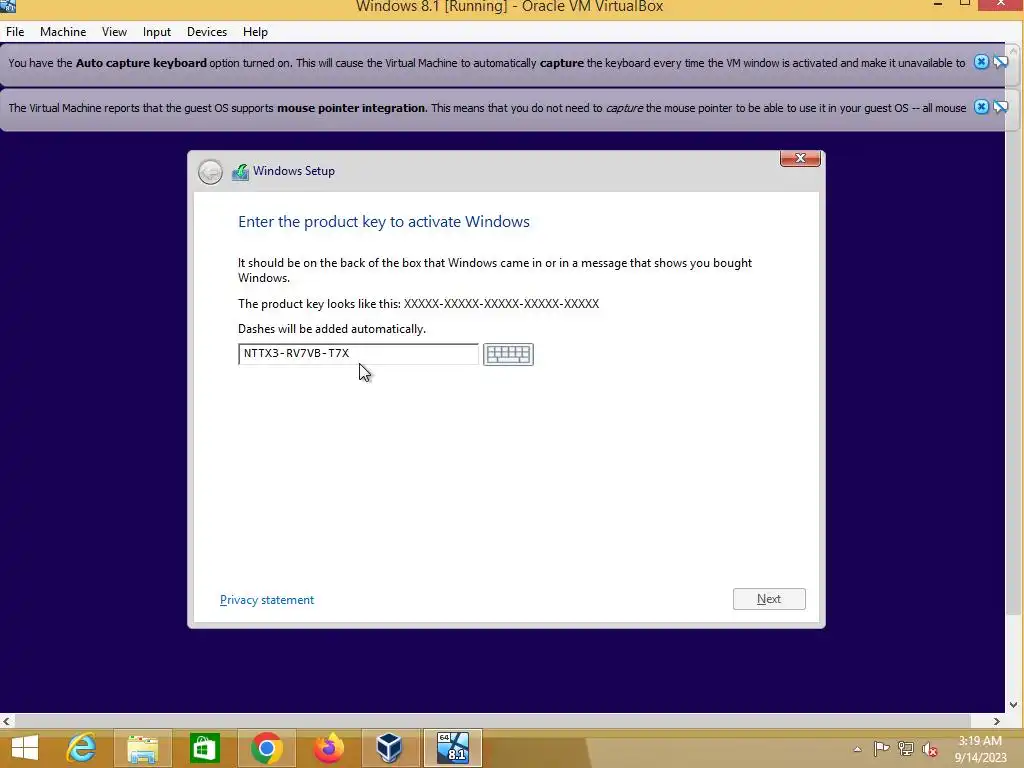
Task: Select the Windows 8.1 VM taskbar icon
Action: tap(453, 748)
